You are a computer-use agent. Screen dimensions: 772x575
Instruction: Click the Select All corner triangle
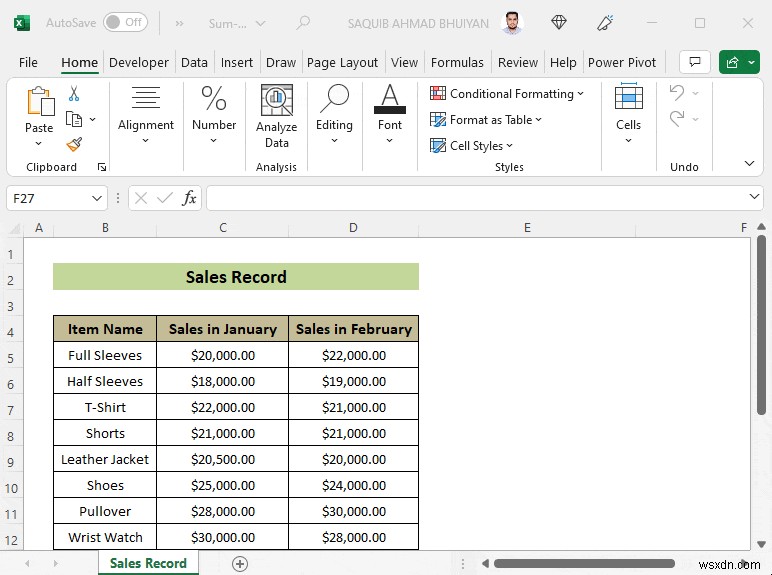pos(15,228)
